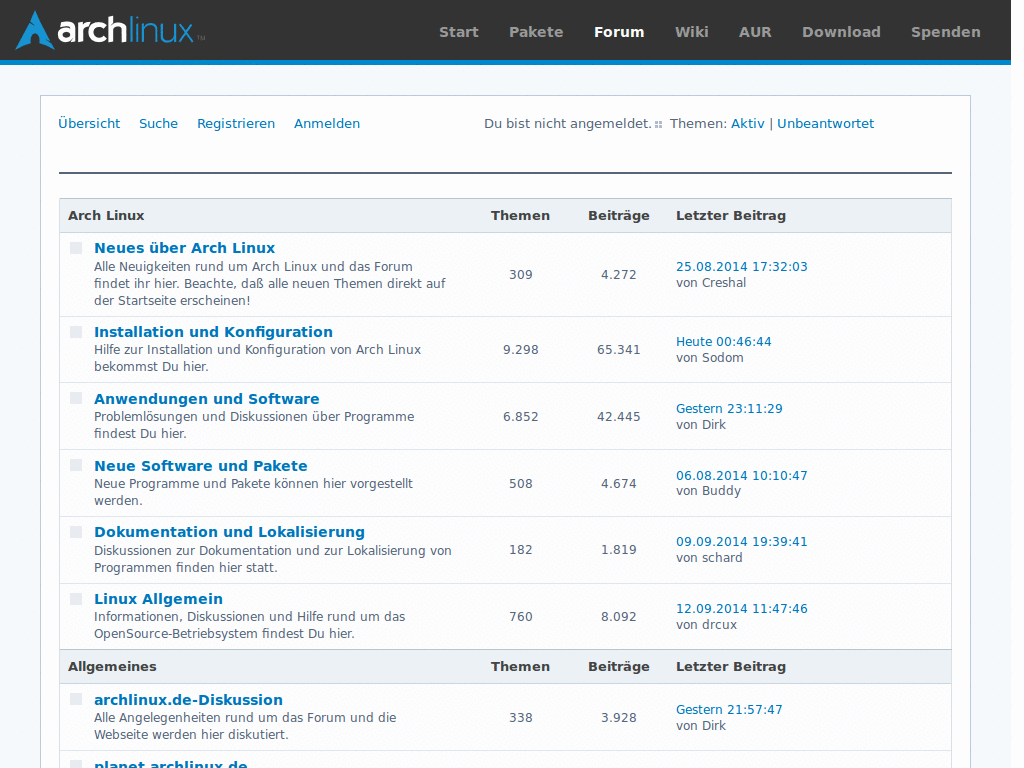Click the Anmelden login link
The width and height of the screenshot is (1024, 768).
[x=327, y=123]
